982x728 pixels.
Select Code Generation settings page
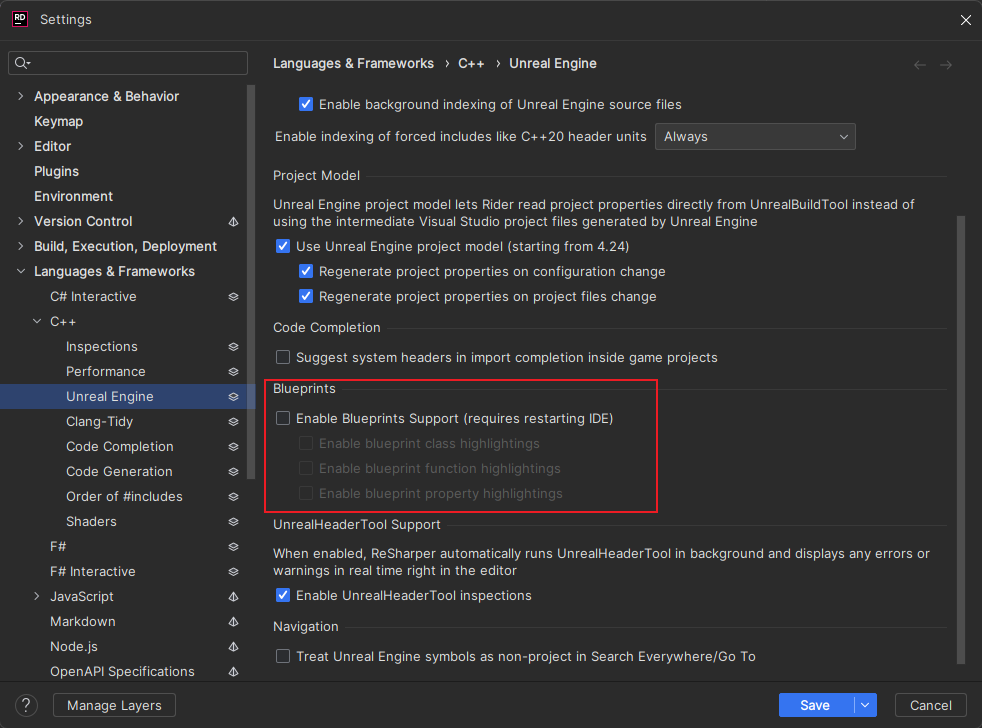coord(120,472)
